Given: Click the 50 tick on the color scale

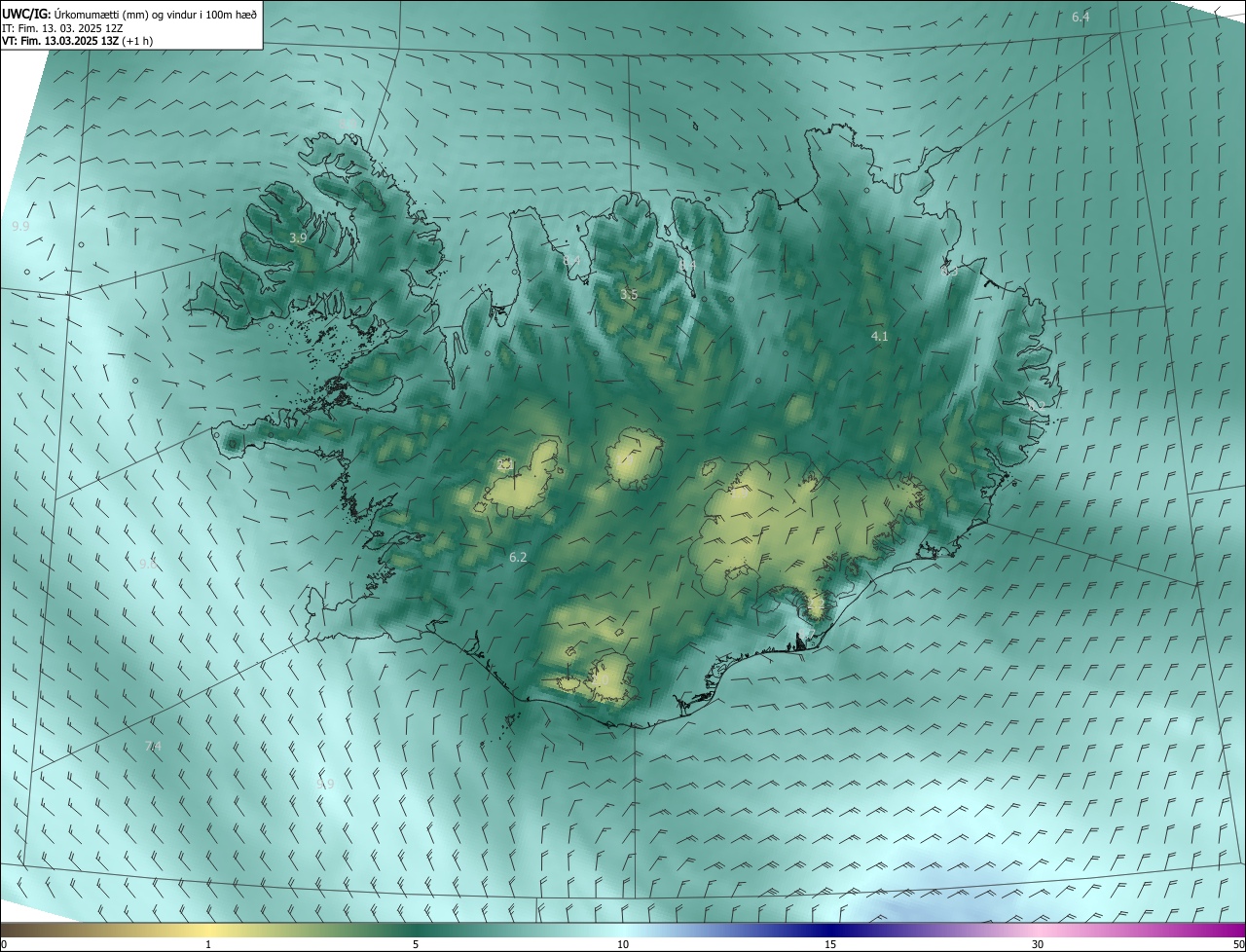Looking at the screenshot, I should (1239, 945).
